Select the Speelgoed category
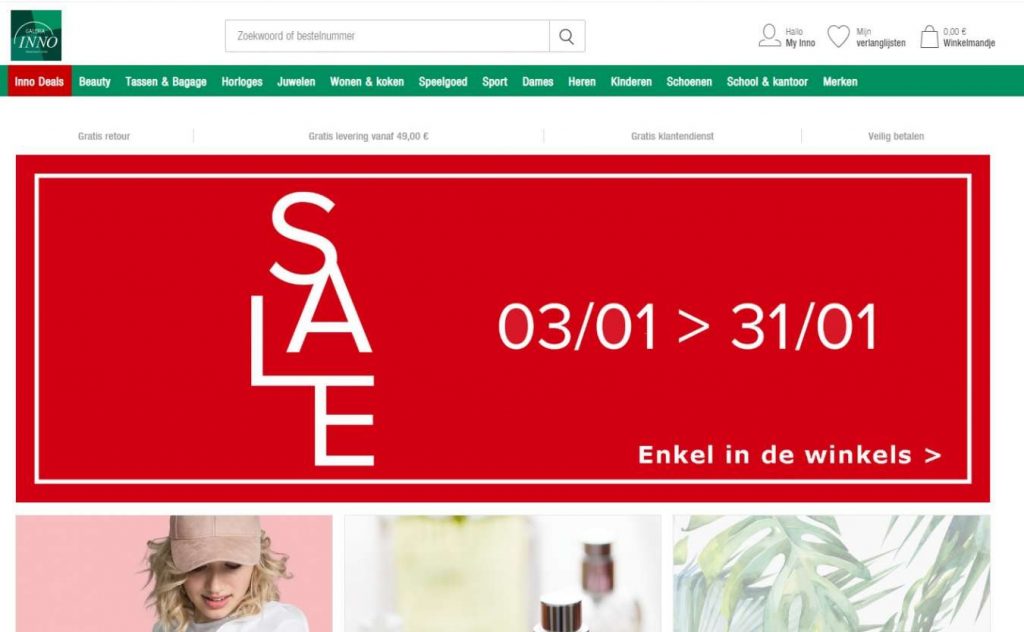 click(443, 82)
